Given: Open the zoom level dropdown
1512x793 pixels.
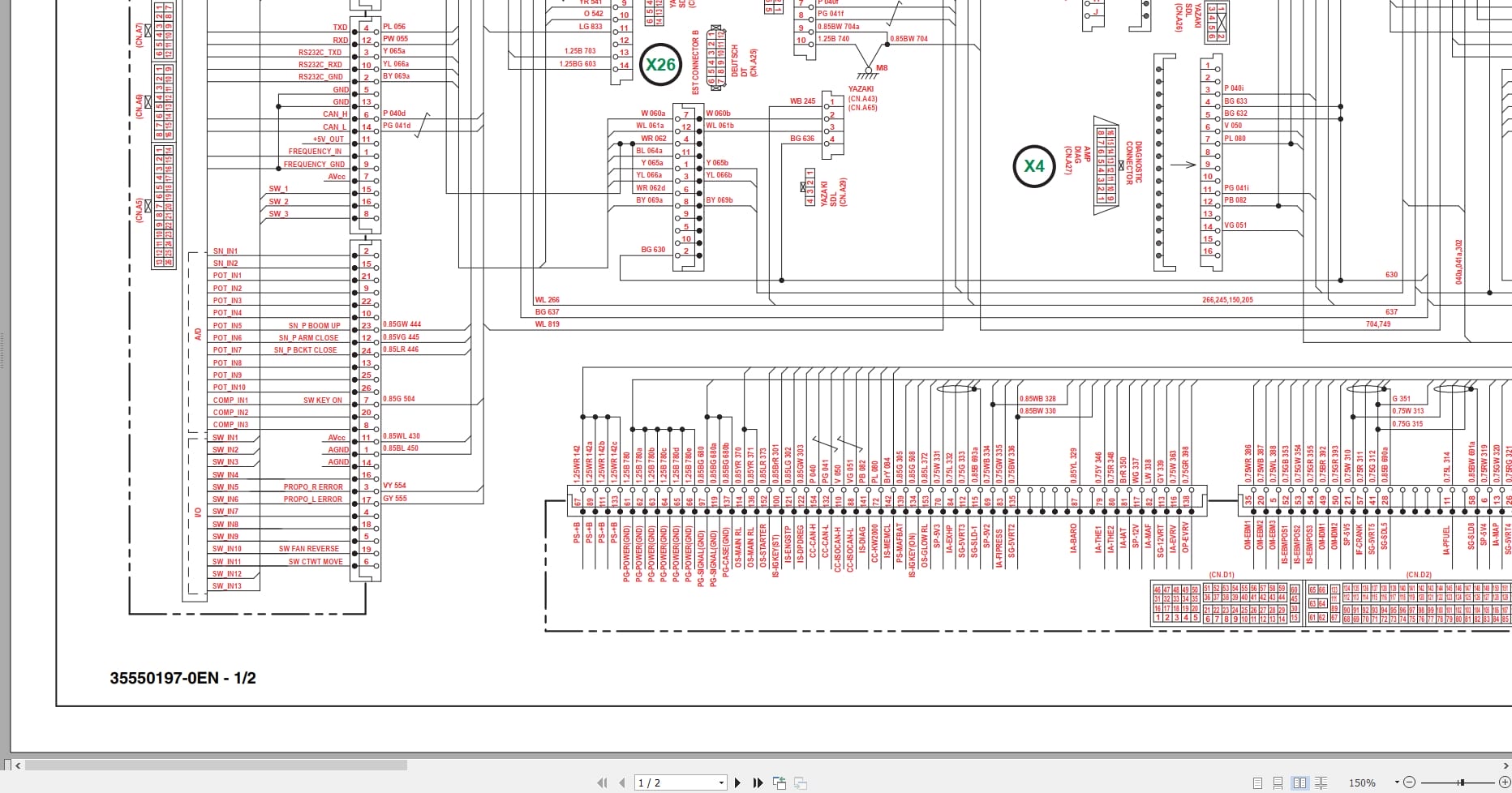Looking at the screenshot, I should [x=1397, y=782].
